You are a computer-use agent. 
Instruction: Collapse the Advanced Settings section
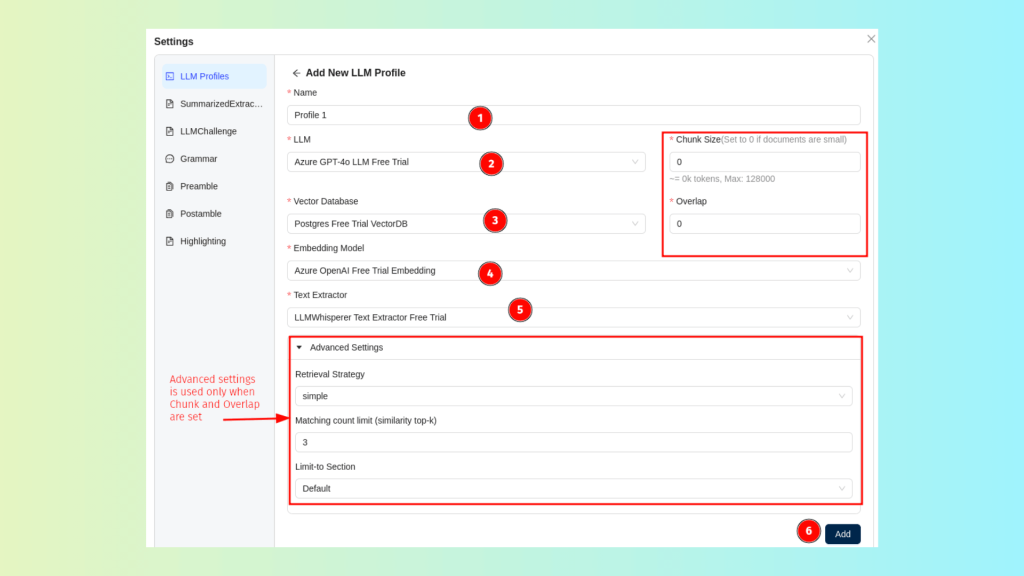299,348
